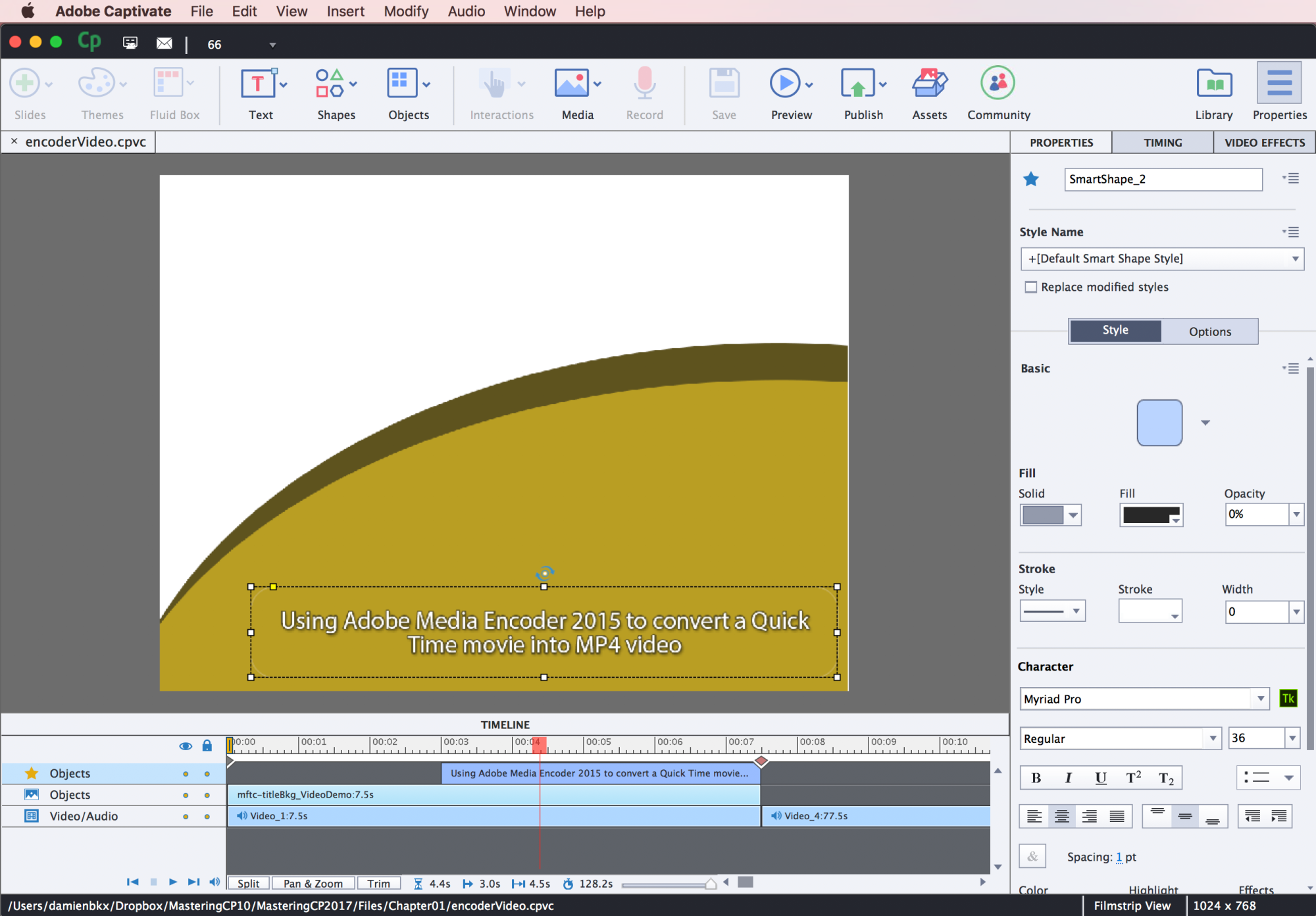
Task: Switch to the VIDEO EFFECTS tab
Action: pyautogui.click(x=1264, y=142)
